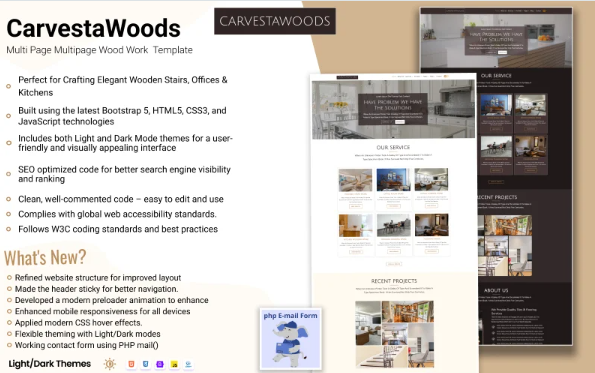The height and width of the screenshot is (373, 595).
Task: Click the blue elephant mascot illustration
Action: [290, 344]
